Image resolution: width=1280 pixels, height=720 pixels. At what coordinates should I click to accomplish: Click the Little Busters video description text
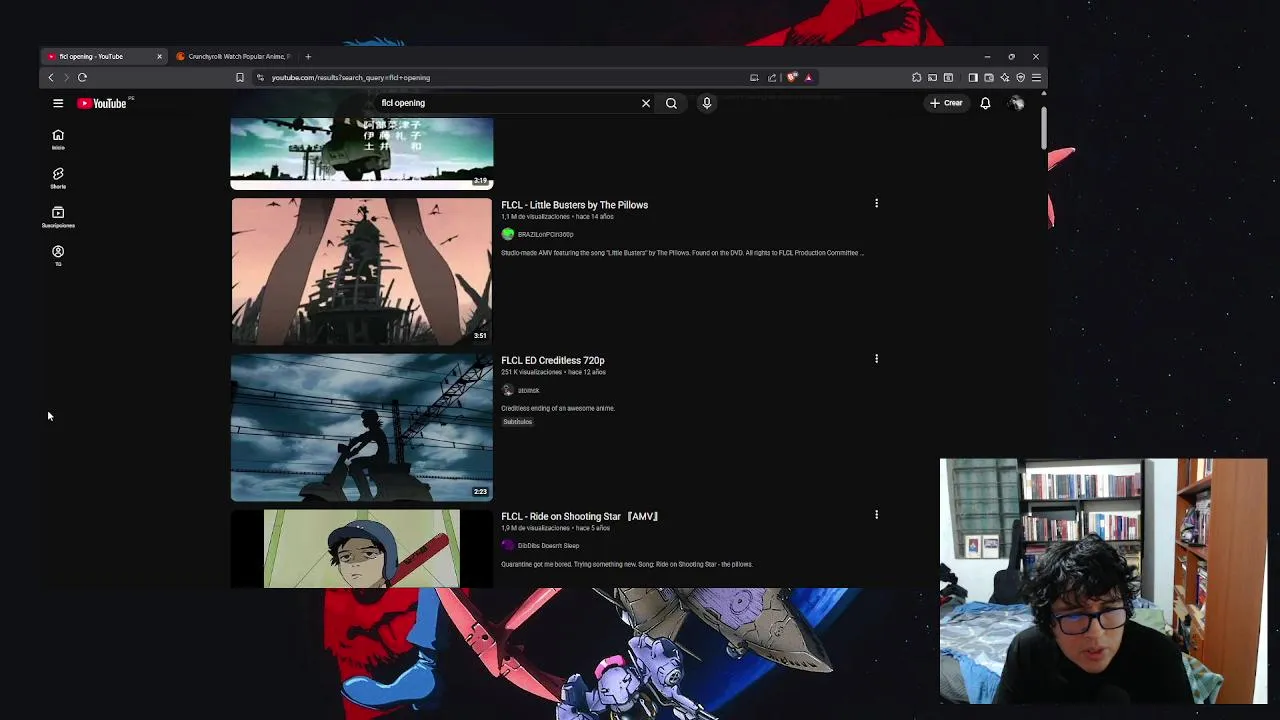point(681,253)
